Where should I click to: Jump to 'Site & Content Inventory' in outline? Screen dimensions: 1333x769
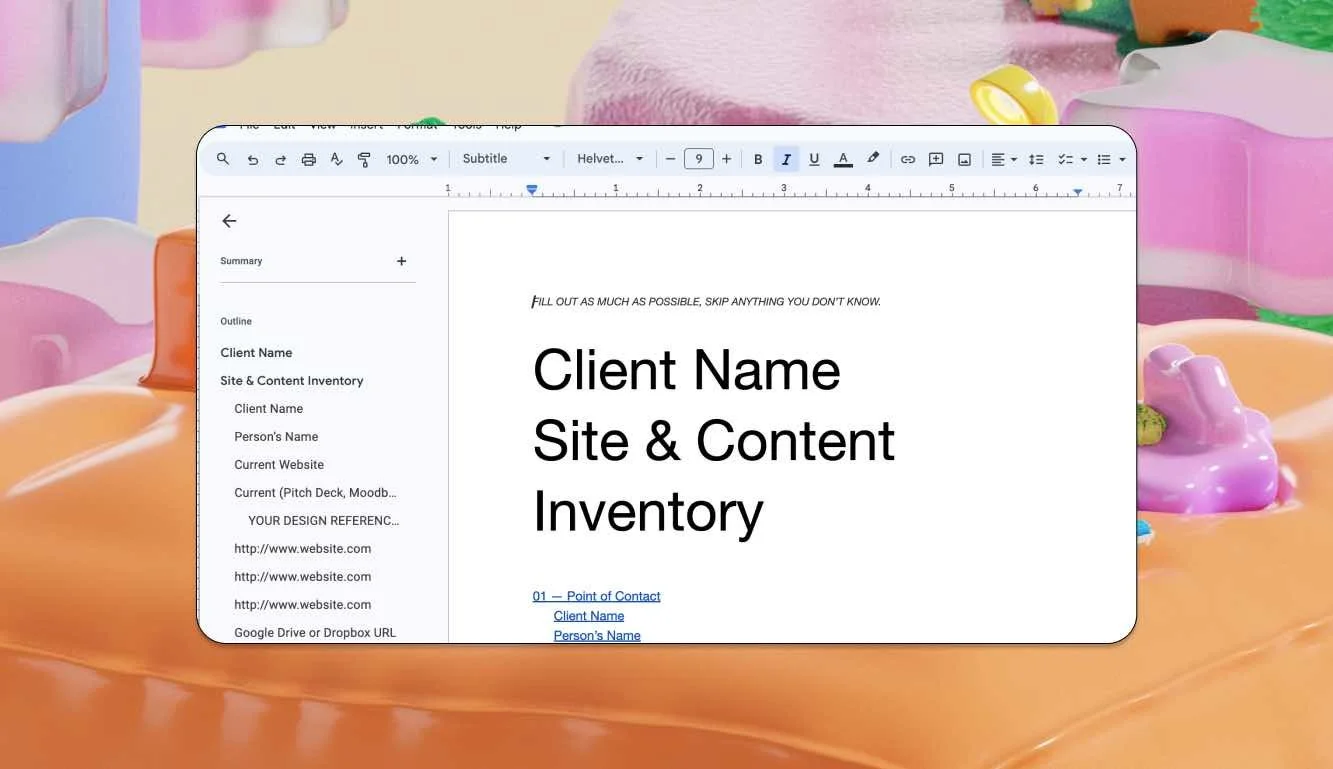(292, 381)
